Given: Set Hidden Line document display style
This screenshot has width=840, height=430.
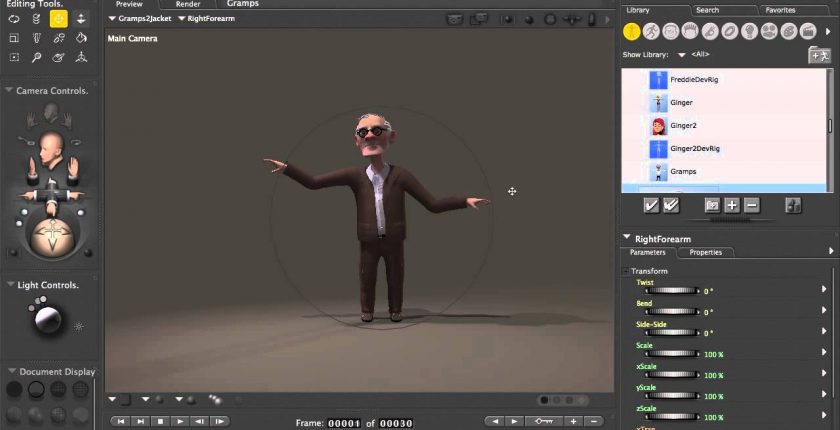Looking at the screenshot, I should [80, 389].
